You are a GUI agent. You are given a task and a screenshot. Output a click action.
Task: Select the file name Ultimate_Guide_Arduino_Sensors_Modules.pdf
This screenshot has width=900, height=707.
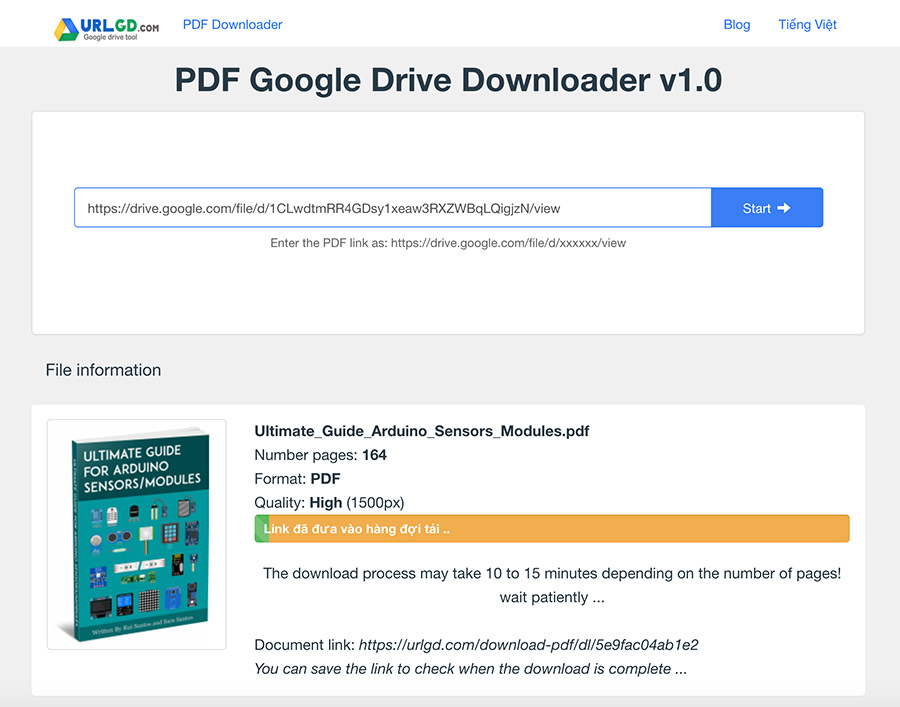pyautogui.click(x=422, y=431)
